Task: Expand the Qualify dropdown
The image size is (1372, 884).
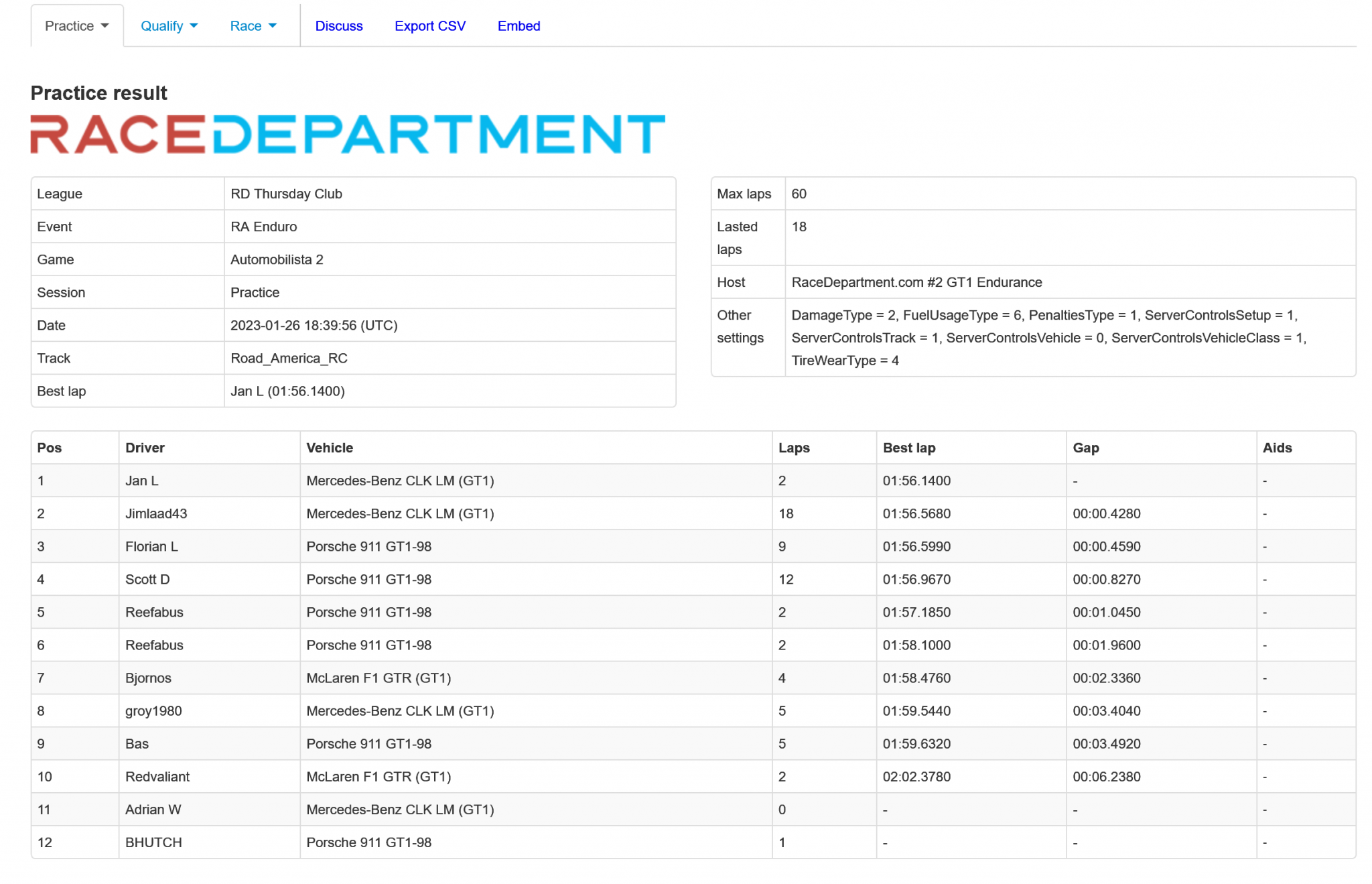Action: (x=169, y=25)
